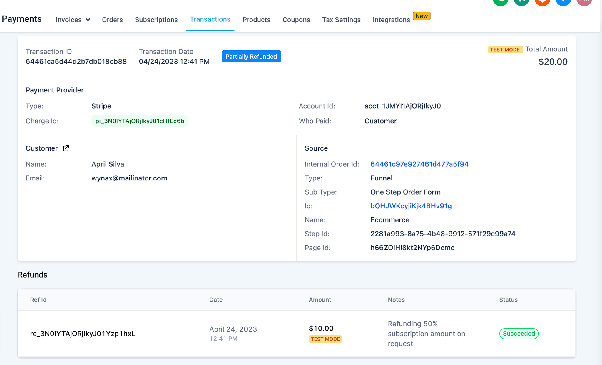Click the Partially Refunded status badge
Image resolution: width=602 pixels, height=365 pixels.
pyautogui.click(x=251, y=56)
